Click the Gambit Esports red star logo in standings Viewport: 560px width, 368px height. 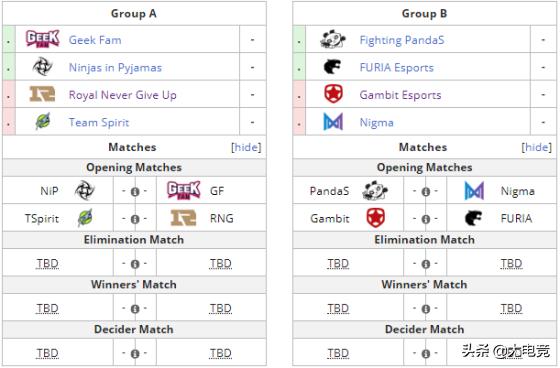[x=333, y=94]
